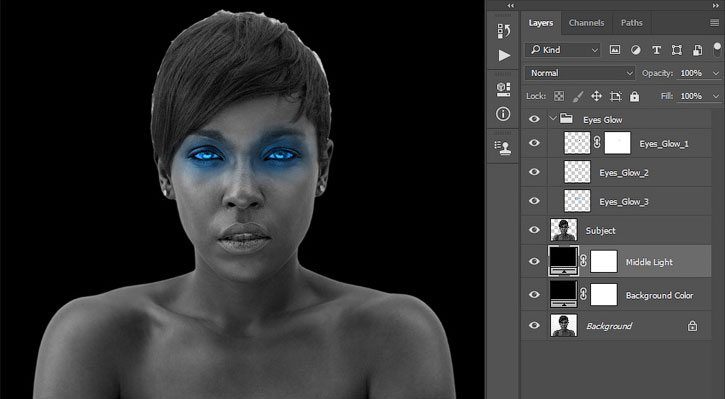Screen dimensions: 725x399
Task: Click the Background Color layer mask
Action: pos(604,295)
